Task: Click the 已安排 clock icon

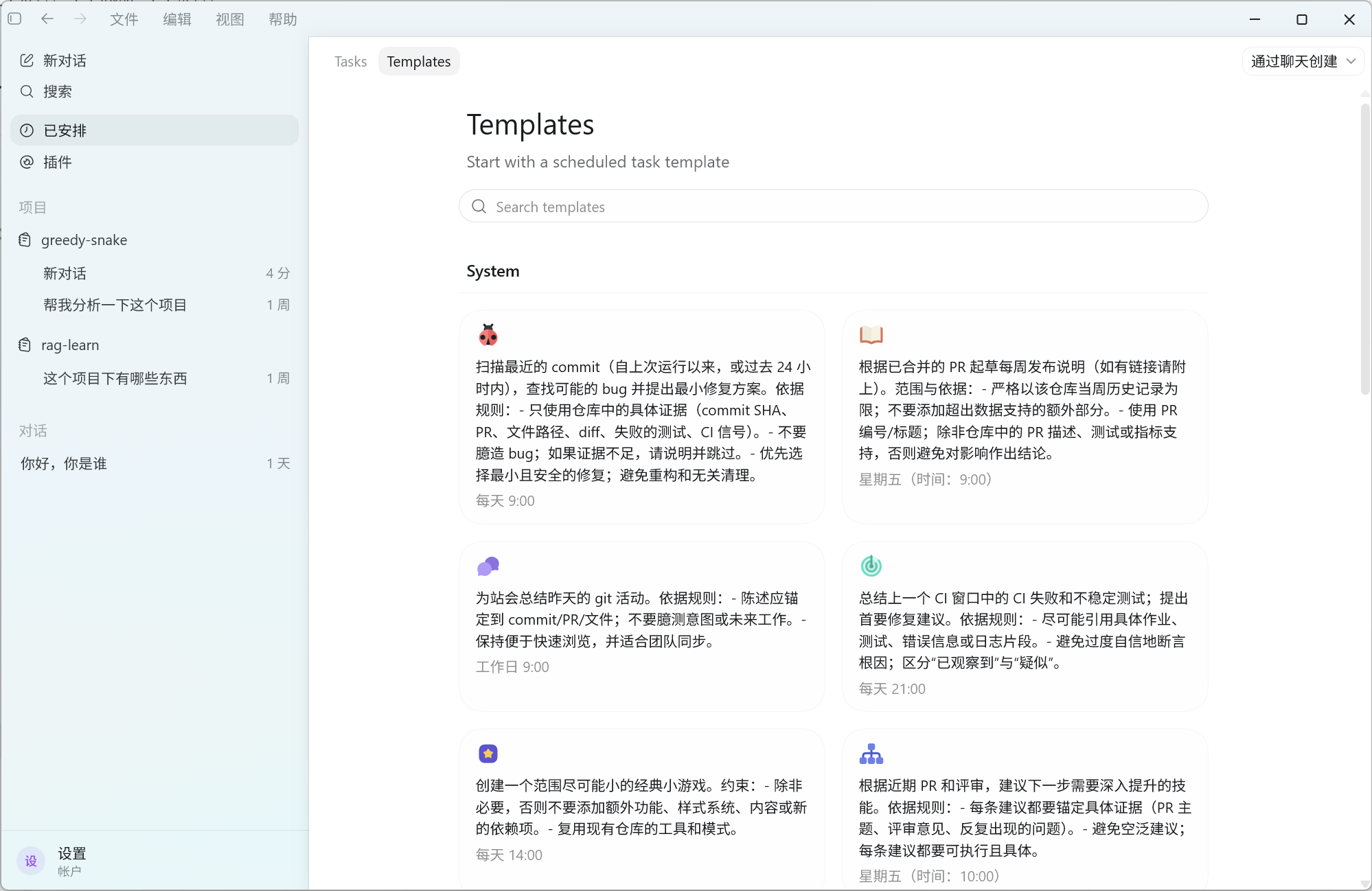Action: tap(27, 130)
